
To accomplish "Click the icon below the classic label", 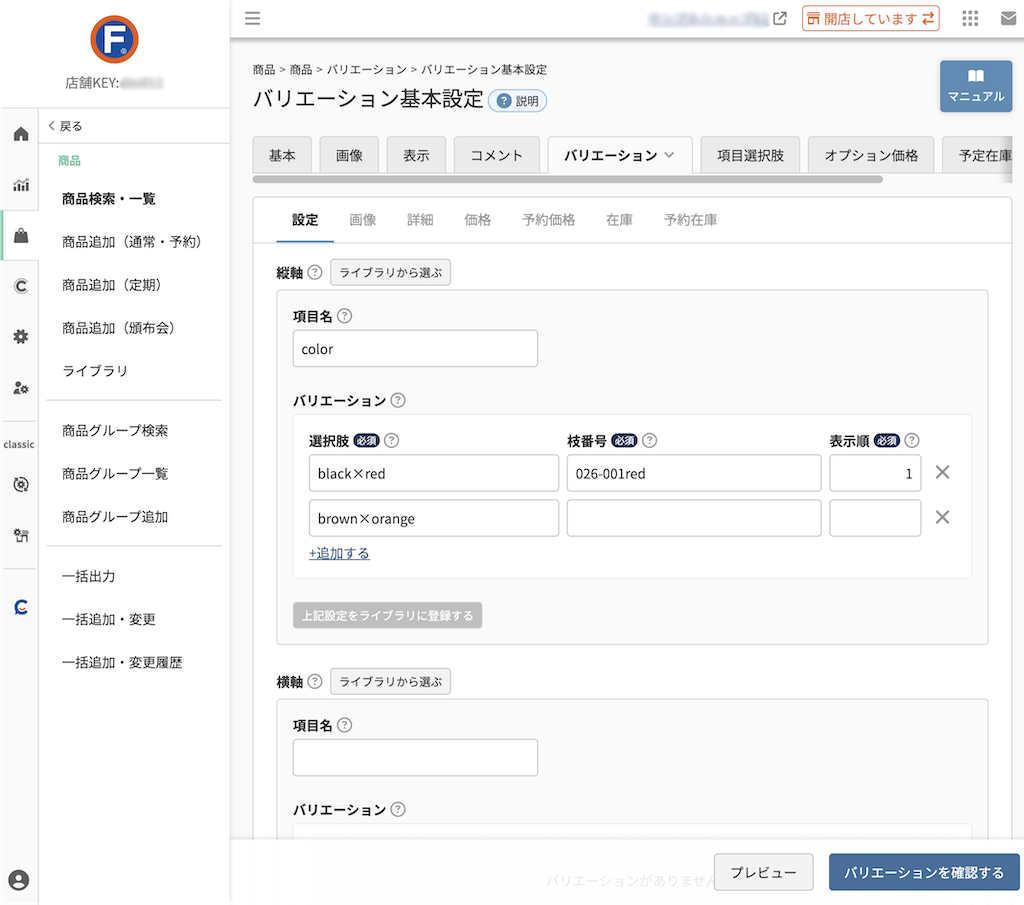I will click(x=21, y=484).
